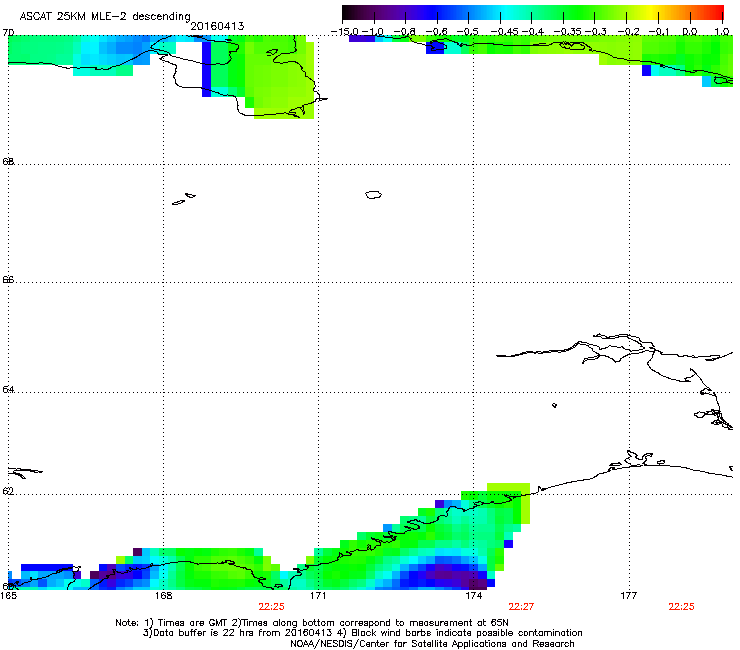The width and height of the screenshot is (740, 650).
Task: Click the latitude label '68'
Action: (x=8, y=161)
